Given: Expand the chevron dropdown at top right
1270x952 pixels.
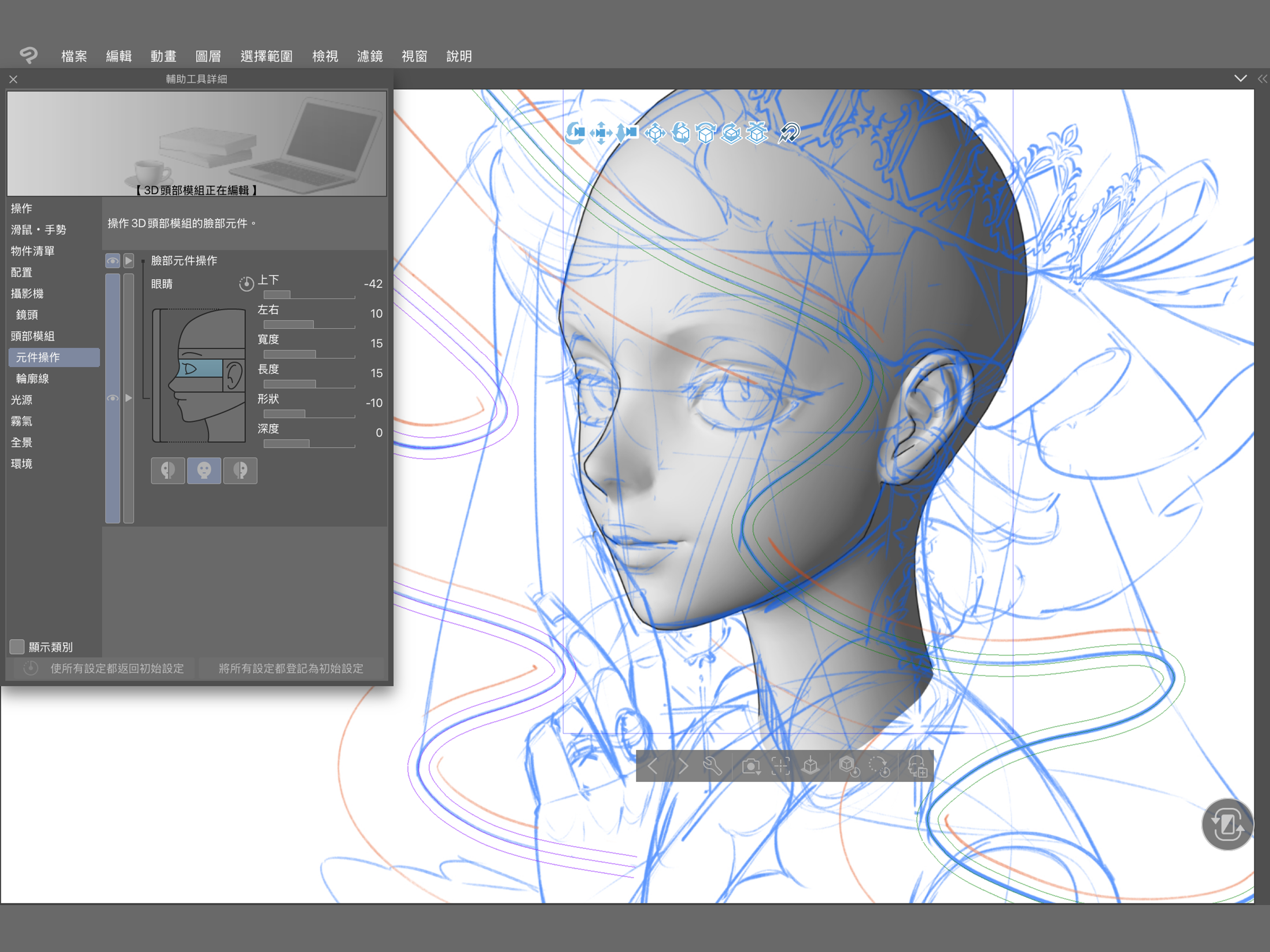Looking at the screenshot, I should (1240, 79).
